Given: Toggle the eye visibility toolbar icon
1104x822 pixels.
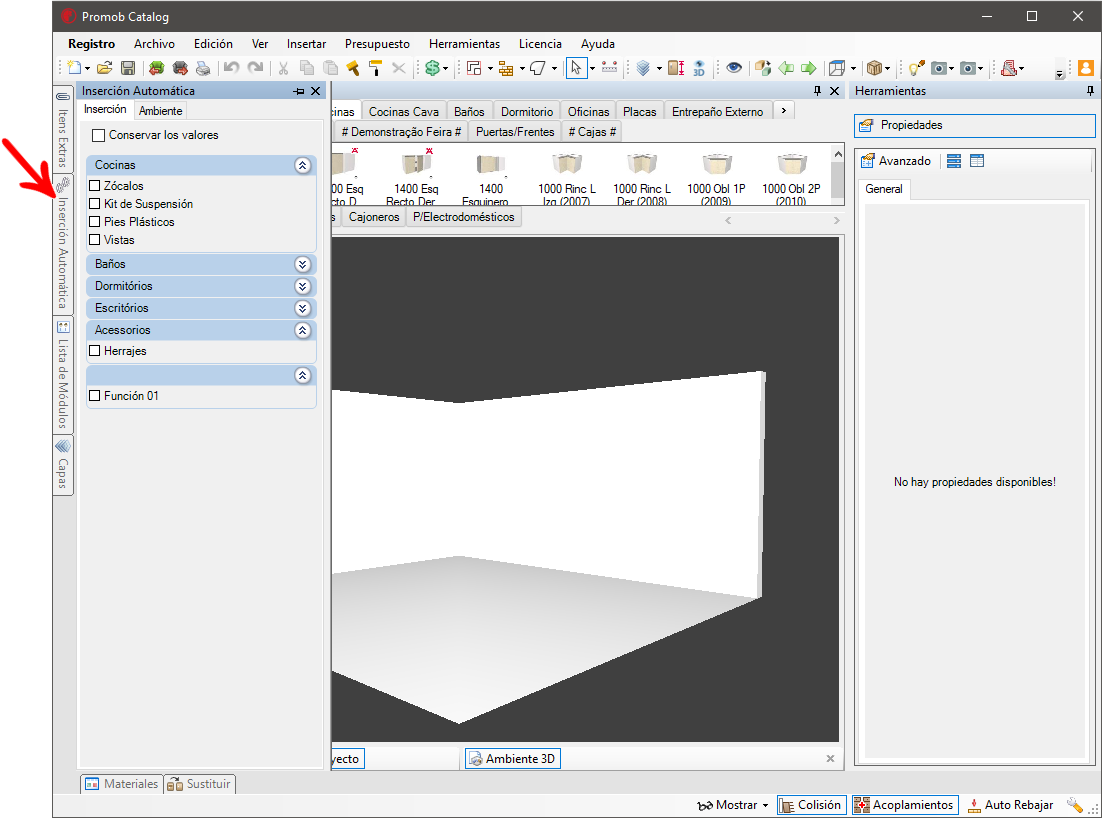Looking at the screenshot, I should [734, 68].
